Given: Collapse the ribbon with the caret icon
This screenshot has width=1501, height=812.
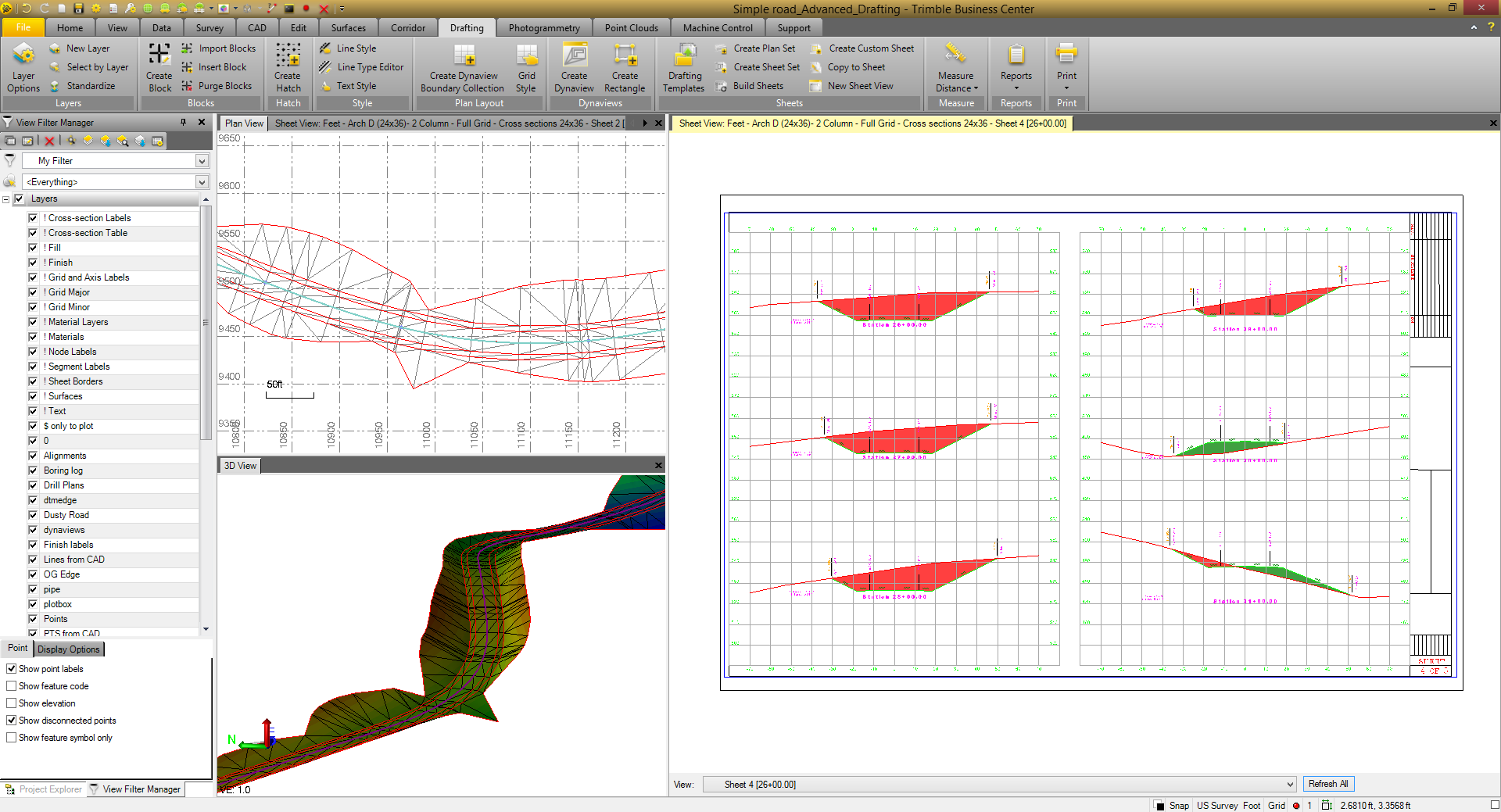Looking at the screenshot, I should point(1474,27).
